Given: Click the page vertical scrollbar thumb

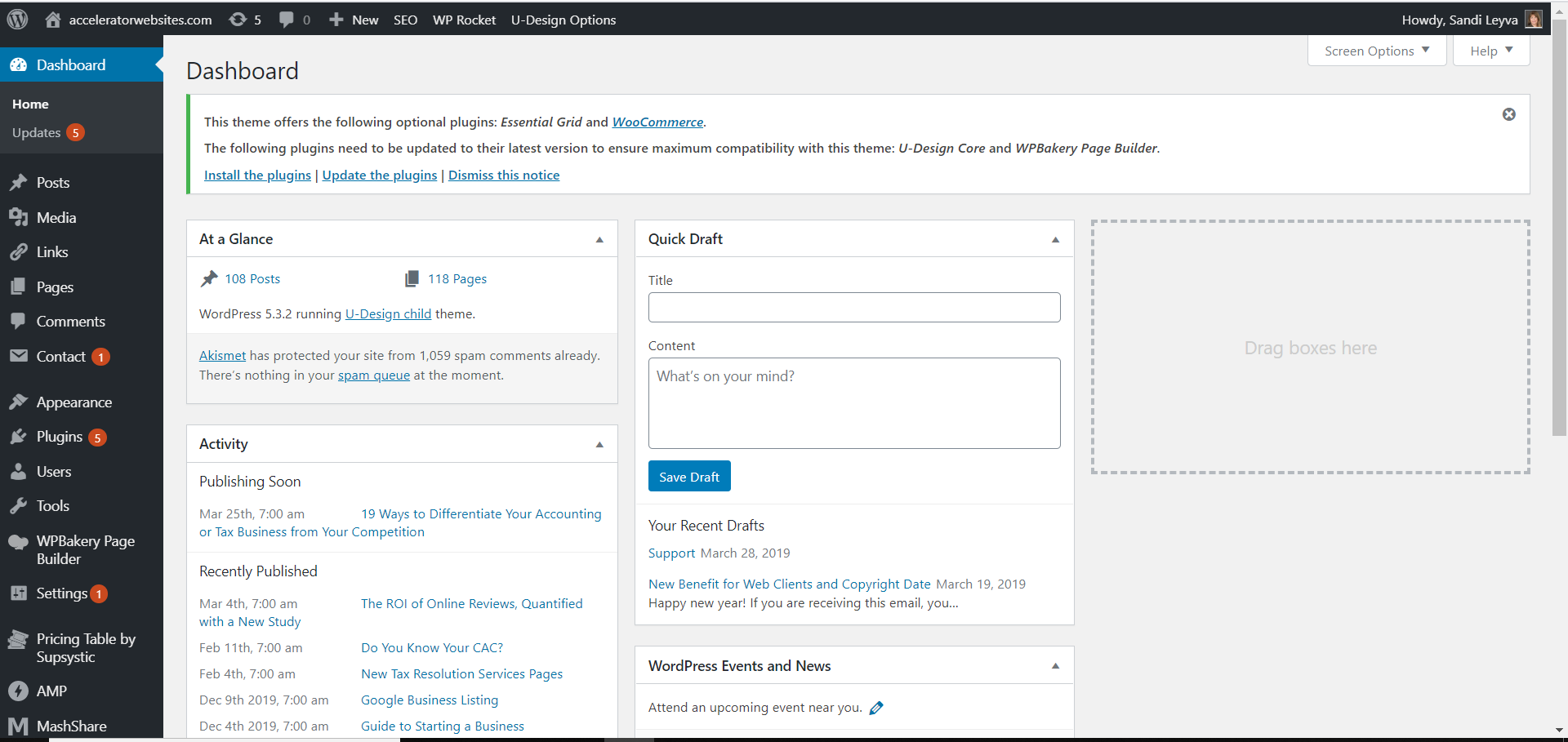Looking at the screenshot, I should coord(1559,229).
